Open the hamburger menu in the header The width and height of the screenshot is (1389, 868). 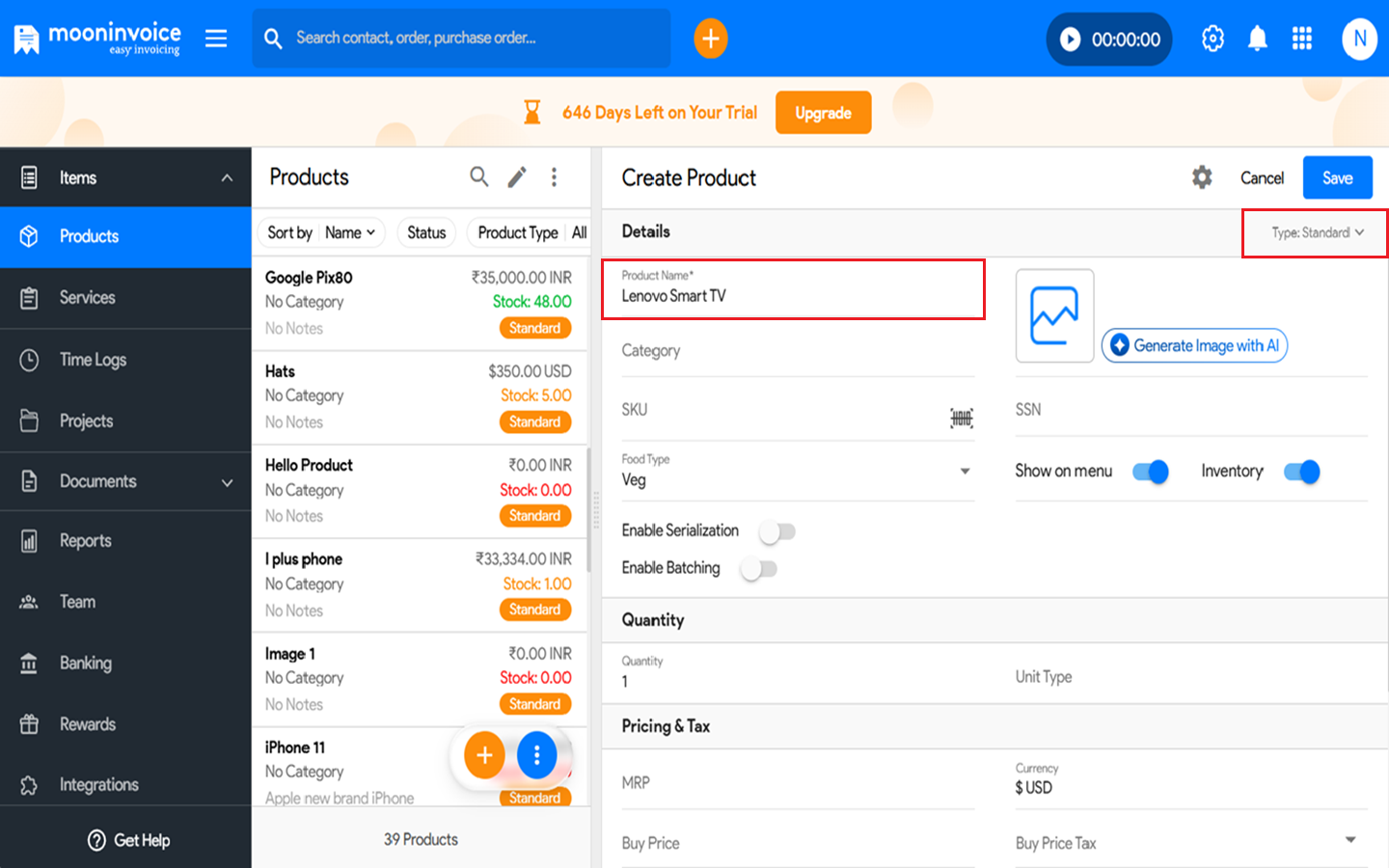pos(216,39)
